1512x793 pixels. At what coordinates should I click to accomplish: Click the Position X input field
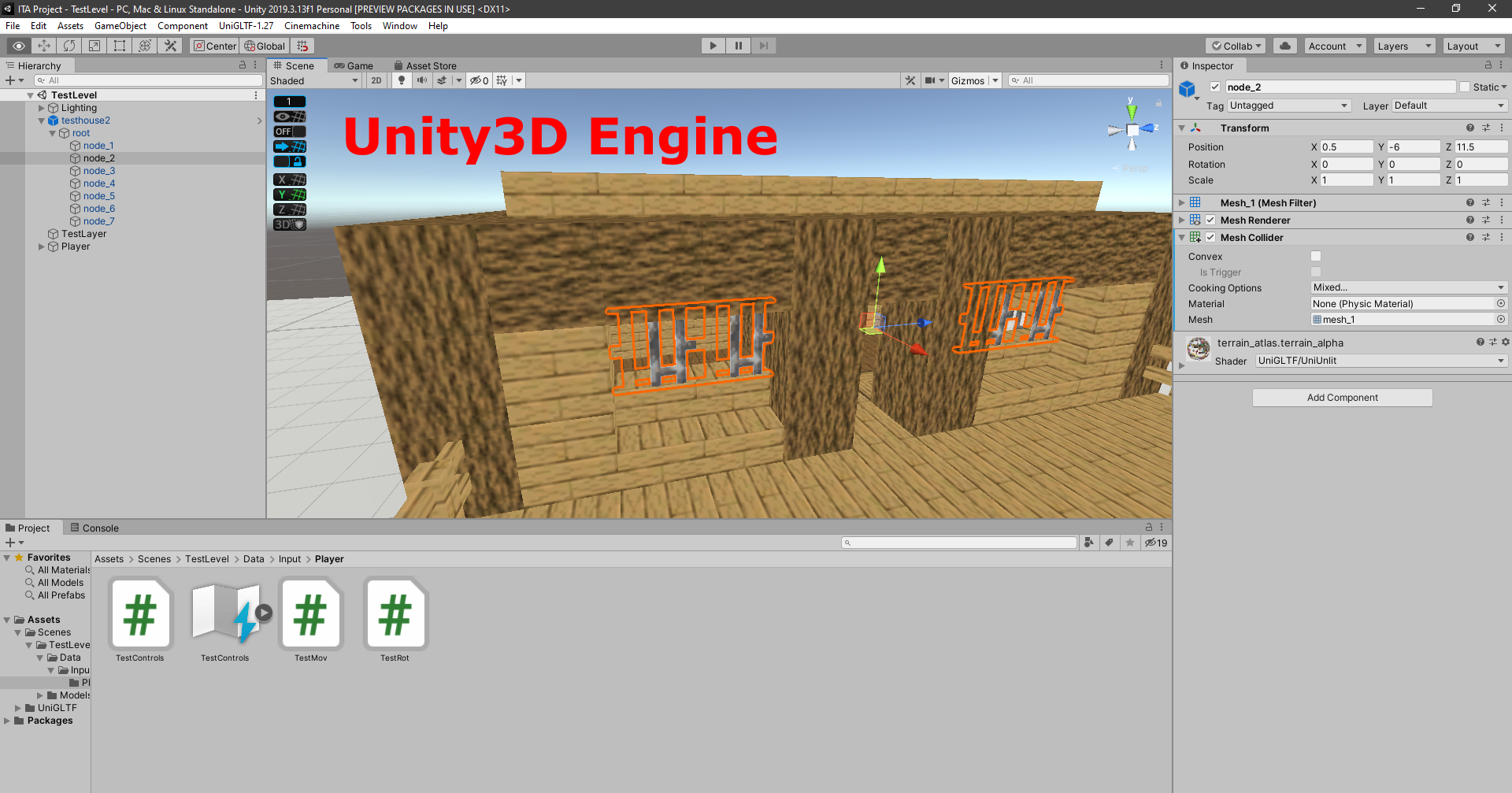coord(1347,146)
